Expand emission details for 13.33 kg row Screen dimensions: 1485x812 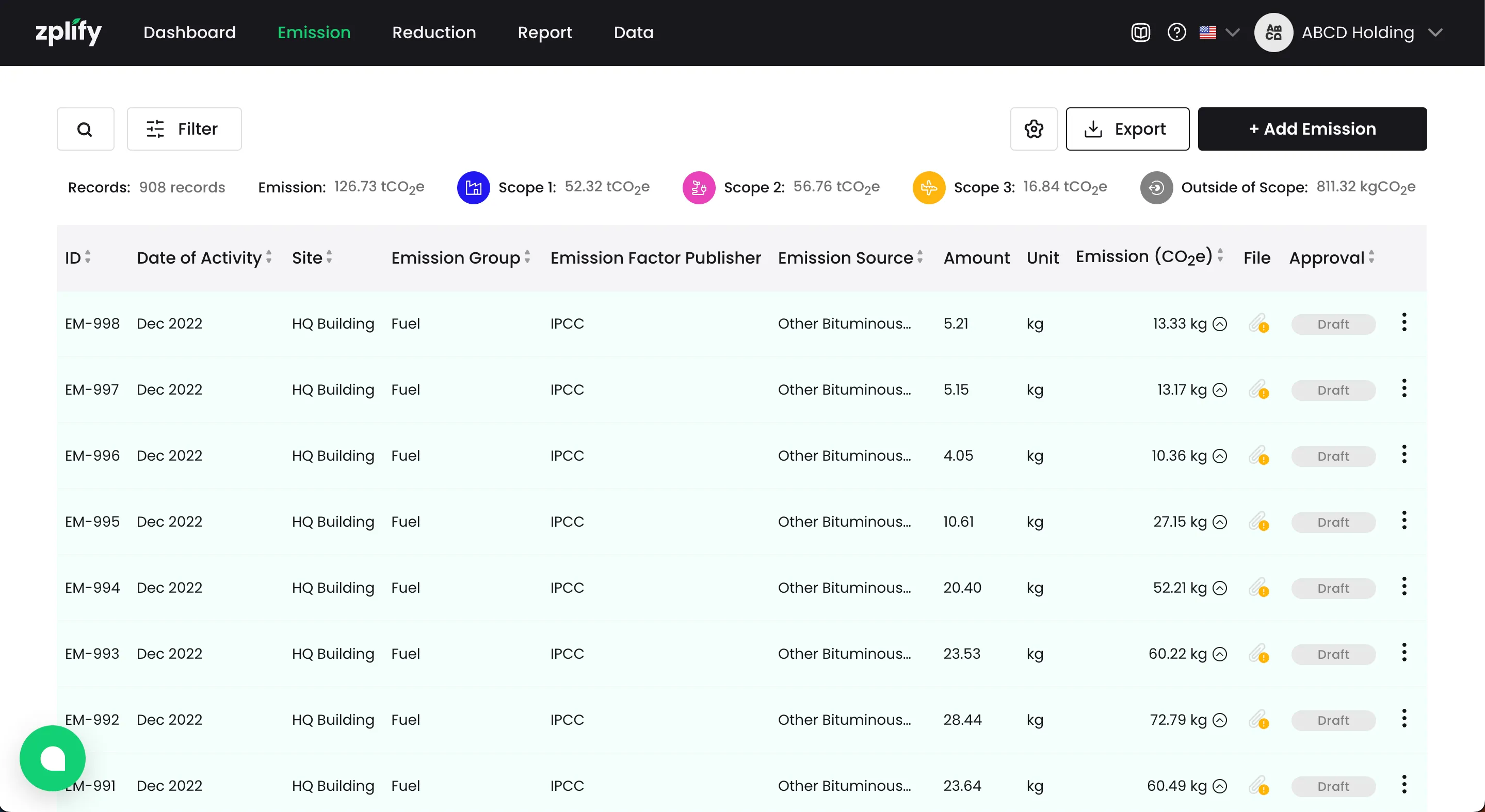(1220, 324)
